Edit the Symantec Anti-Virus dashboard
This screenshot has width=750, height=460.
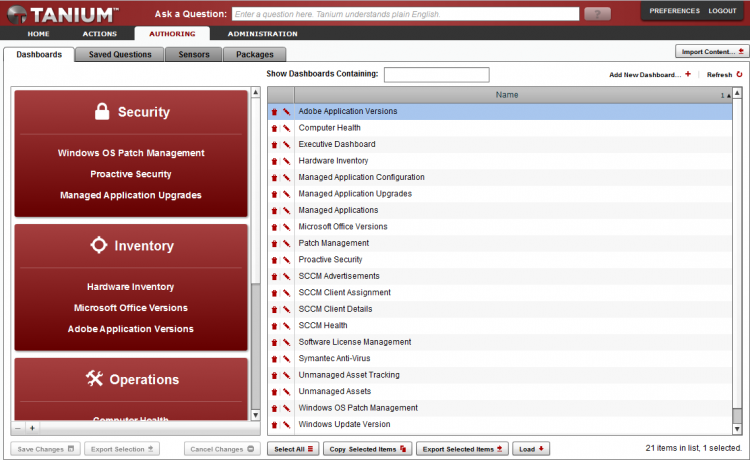tap(286, 359)
